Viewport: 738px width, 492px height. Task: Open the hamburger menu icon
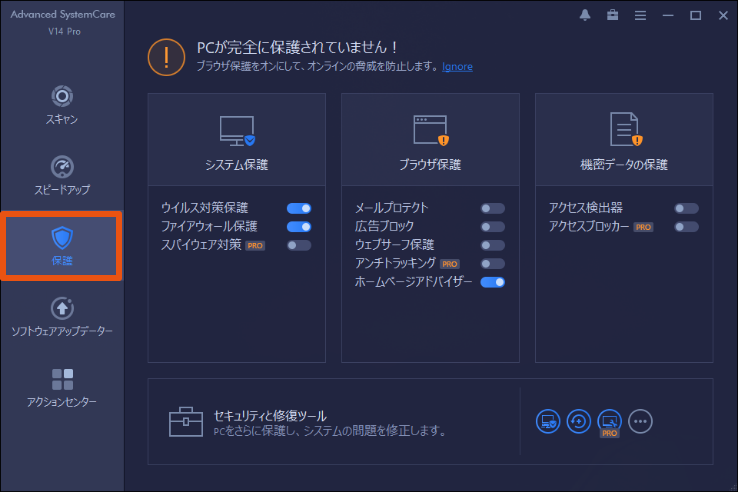point(640,16)
